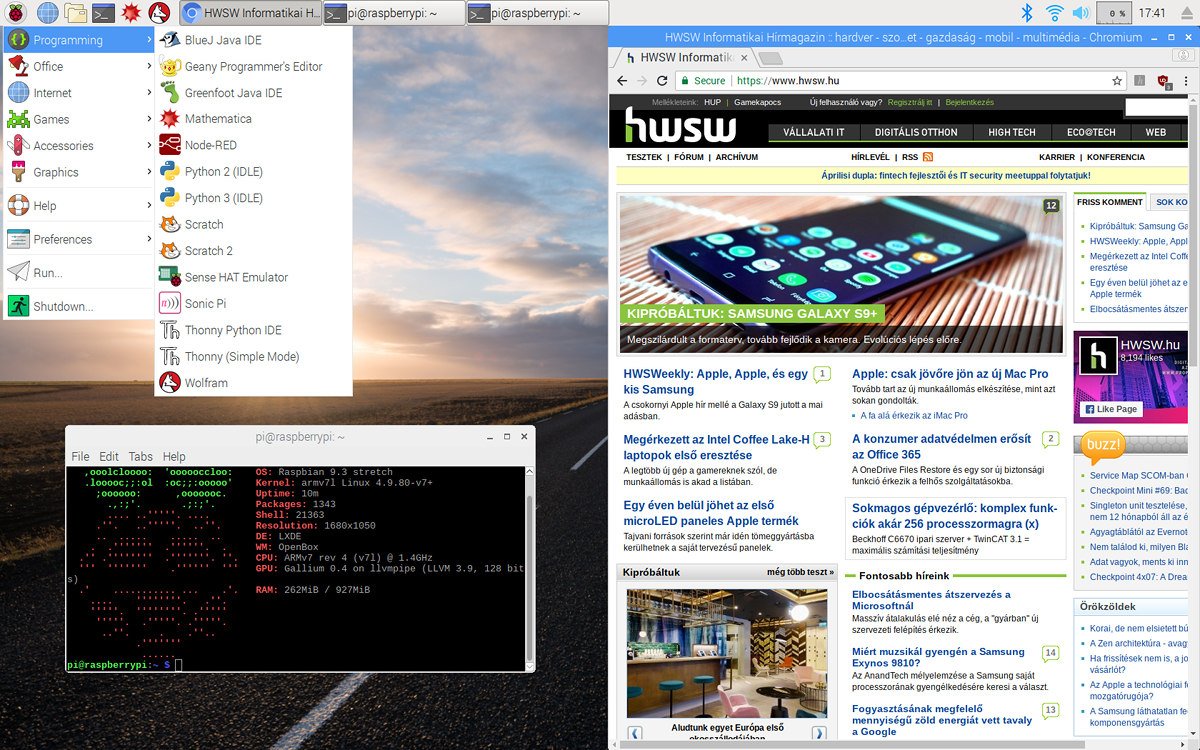Expand the Office submenu
Viewport: 1200px width, 750px height.
[79, 66]
